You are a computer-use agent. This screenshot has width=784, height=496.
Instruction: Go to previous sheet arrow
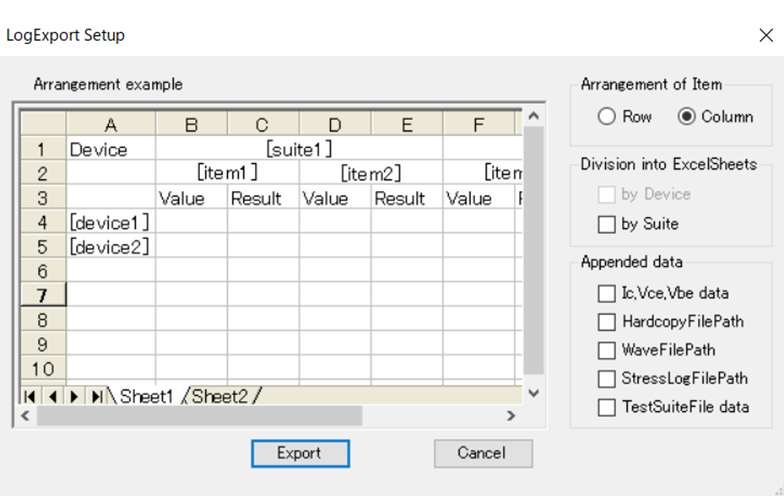pos(52,396)
